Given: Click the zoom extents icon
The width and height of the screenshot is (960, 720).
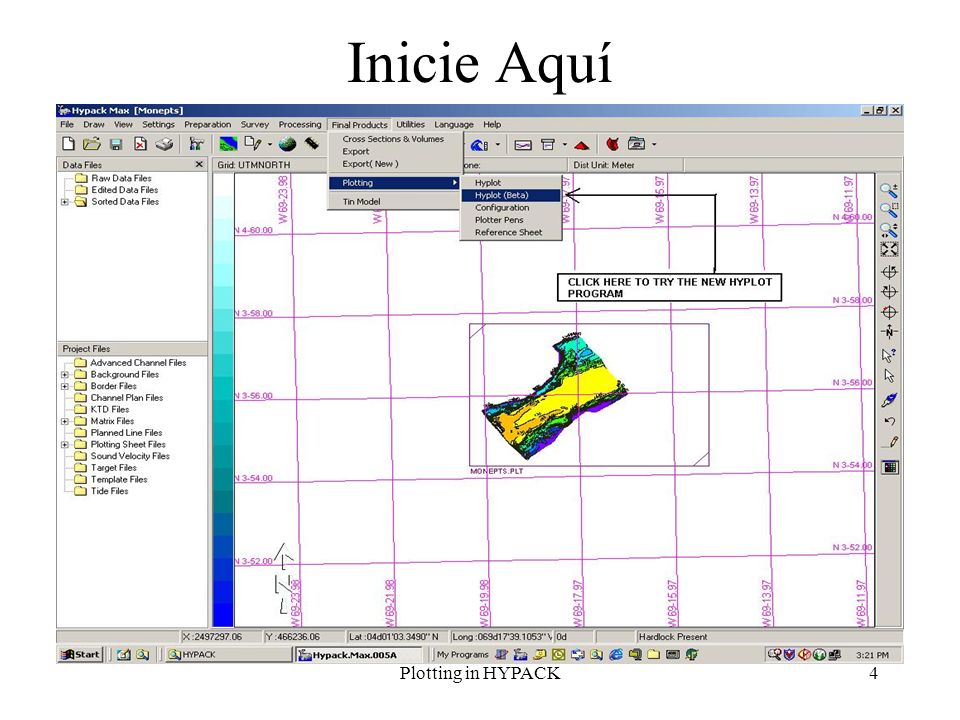Looking at the screenshot, I should (x=889, y=249).
